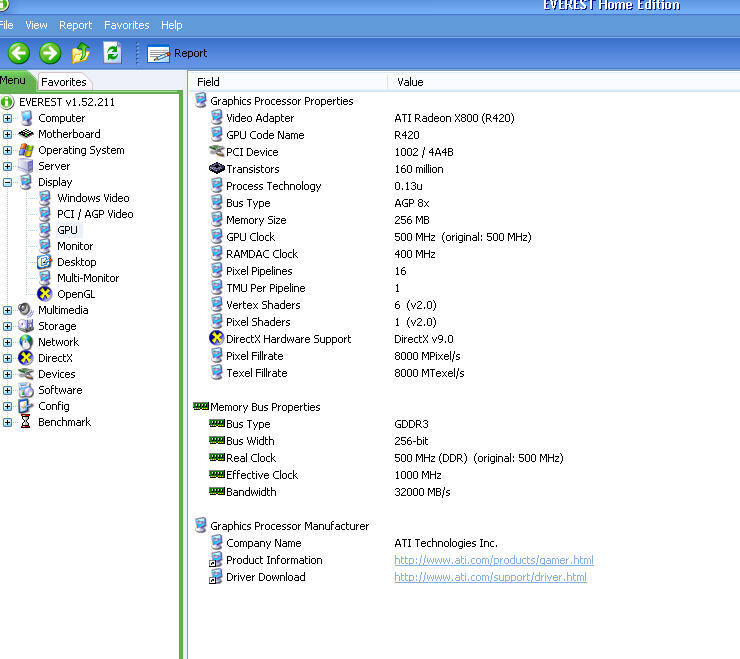Click the Windows Video item icon
This screenshot has width=740, height=659.
tap(45, 198)
